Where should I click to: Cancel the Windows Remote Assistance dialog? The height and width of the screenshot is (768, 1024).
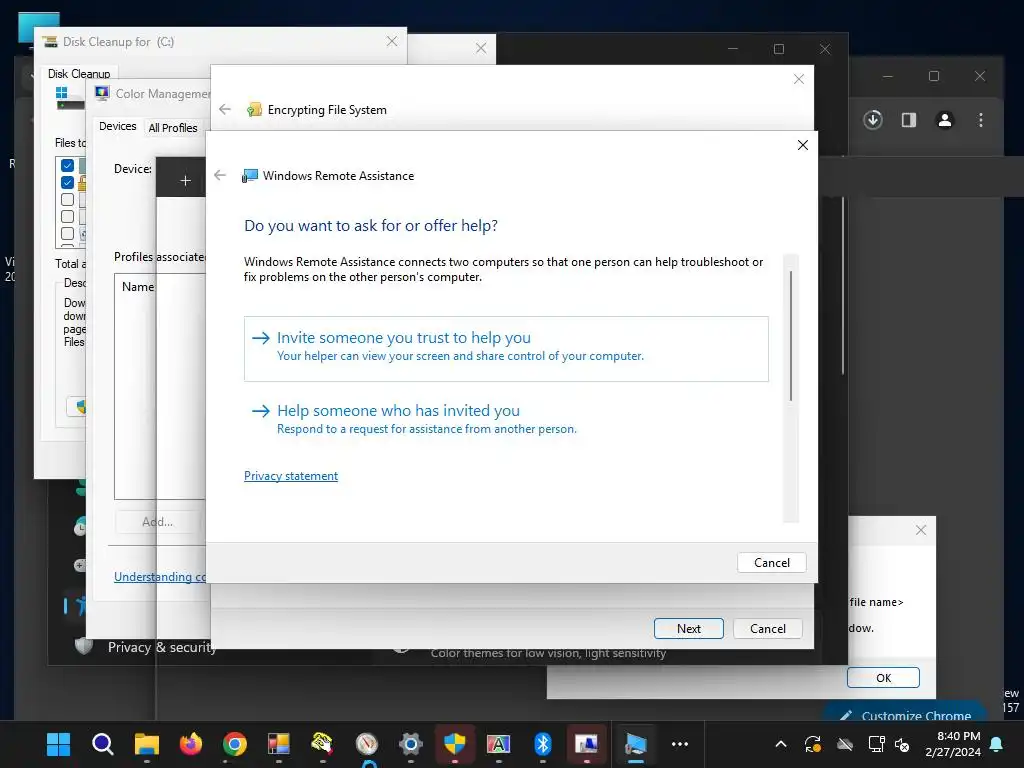pos(771,562)
